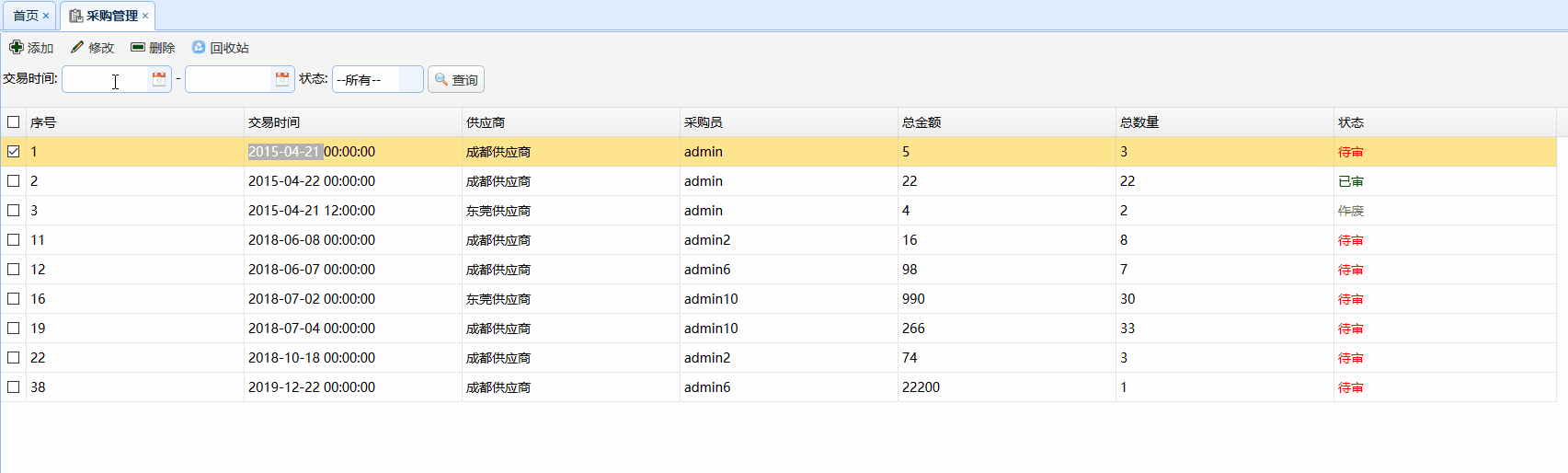
Task: Check the checkbox for row 序号 22
Action: [14, 357]
